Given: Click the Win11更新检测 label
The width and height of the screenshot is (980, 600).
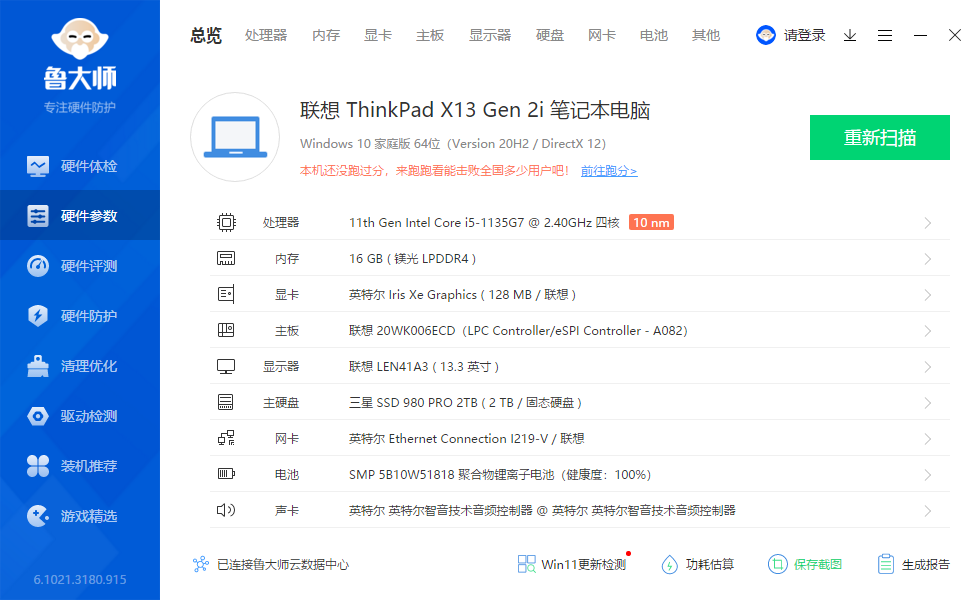Looking at the screenshot, I should click(583, 564).
